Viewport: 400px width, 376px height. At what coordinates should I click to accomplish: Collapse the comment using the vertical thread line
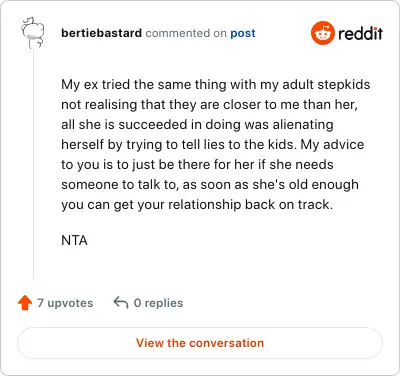[33, 165]
